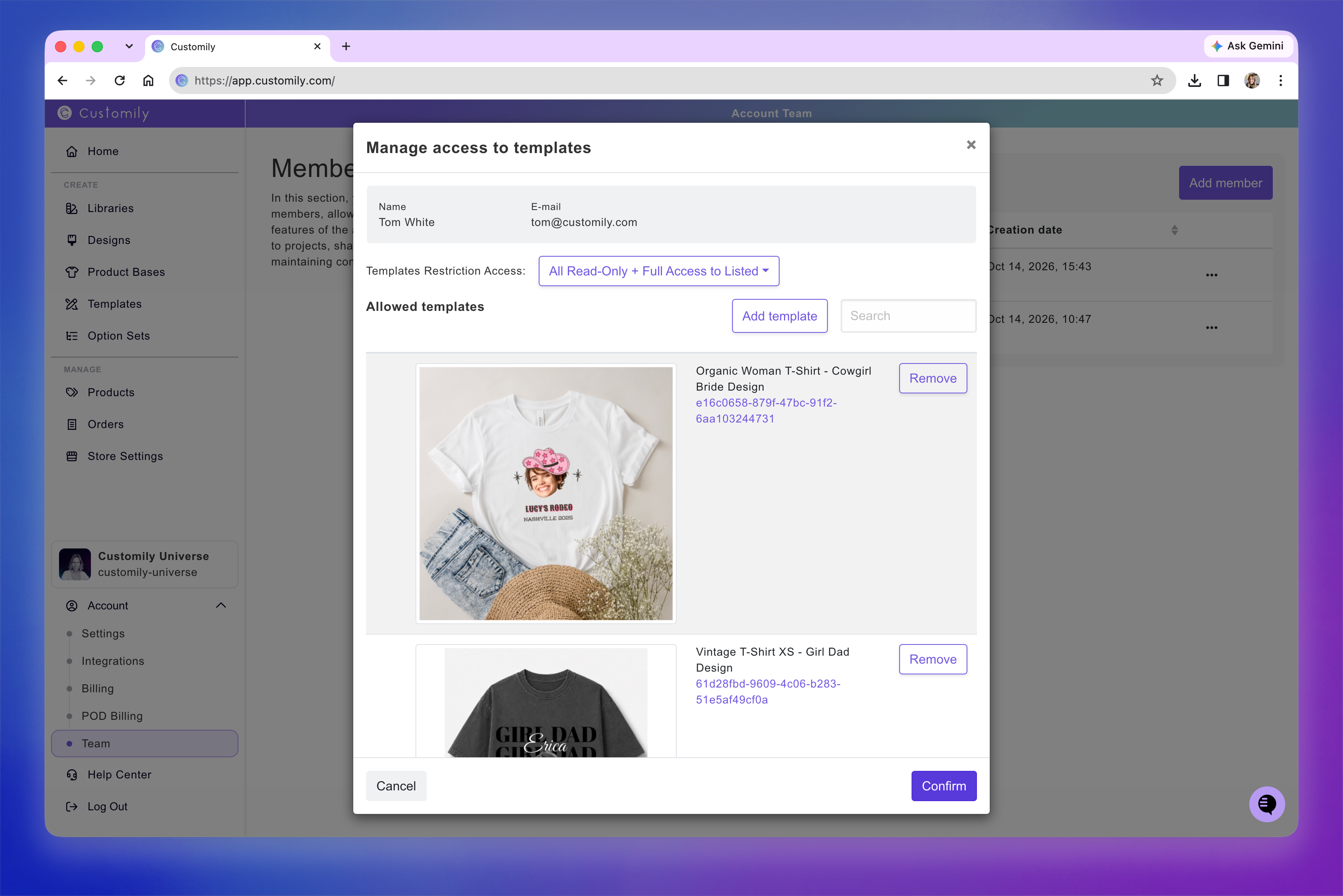Screen dimensions: 1343x896
Task: Click the Account user icon
Action: coord(71,606)
